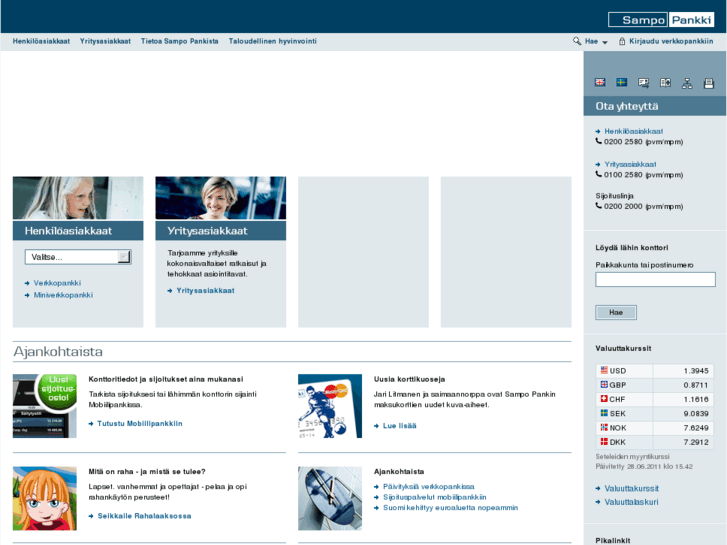Open Päivityksiä verkkopankissa link
Image resolution: width=727 pixels, height=545 pixels.
tap(428, 487)
